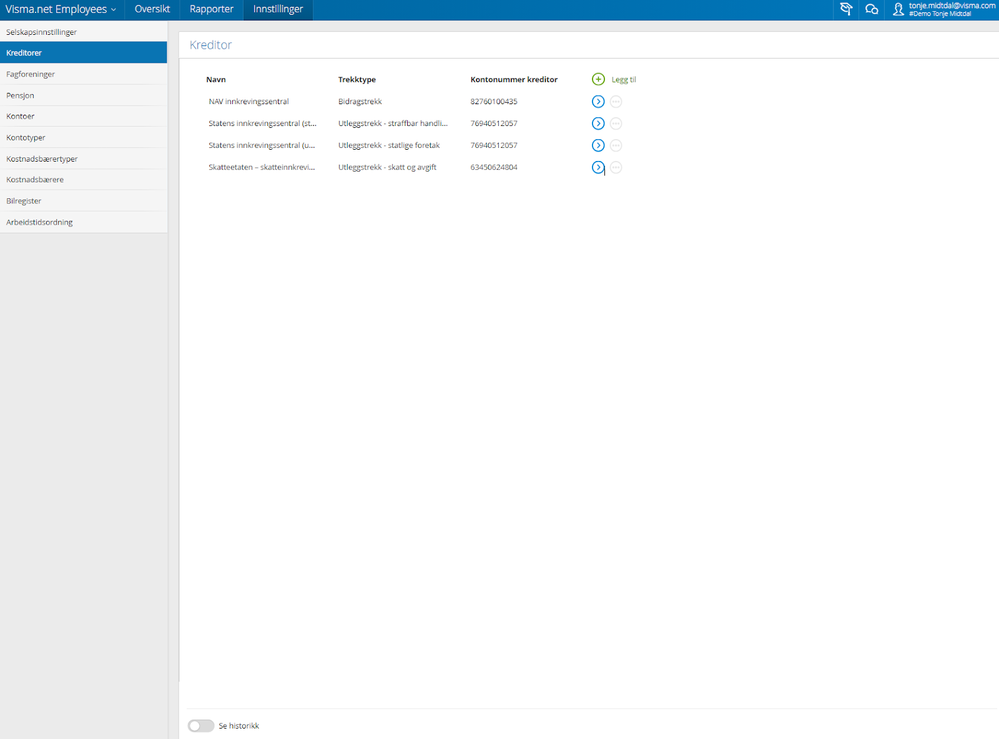Select the Statens innkrevingssentral (u... name cell
999x739 pixels.
[261, 145]
